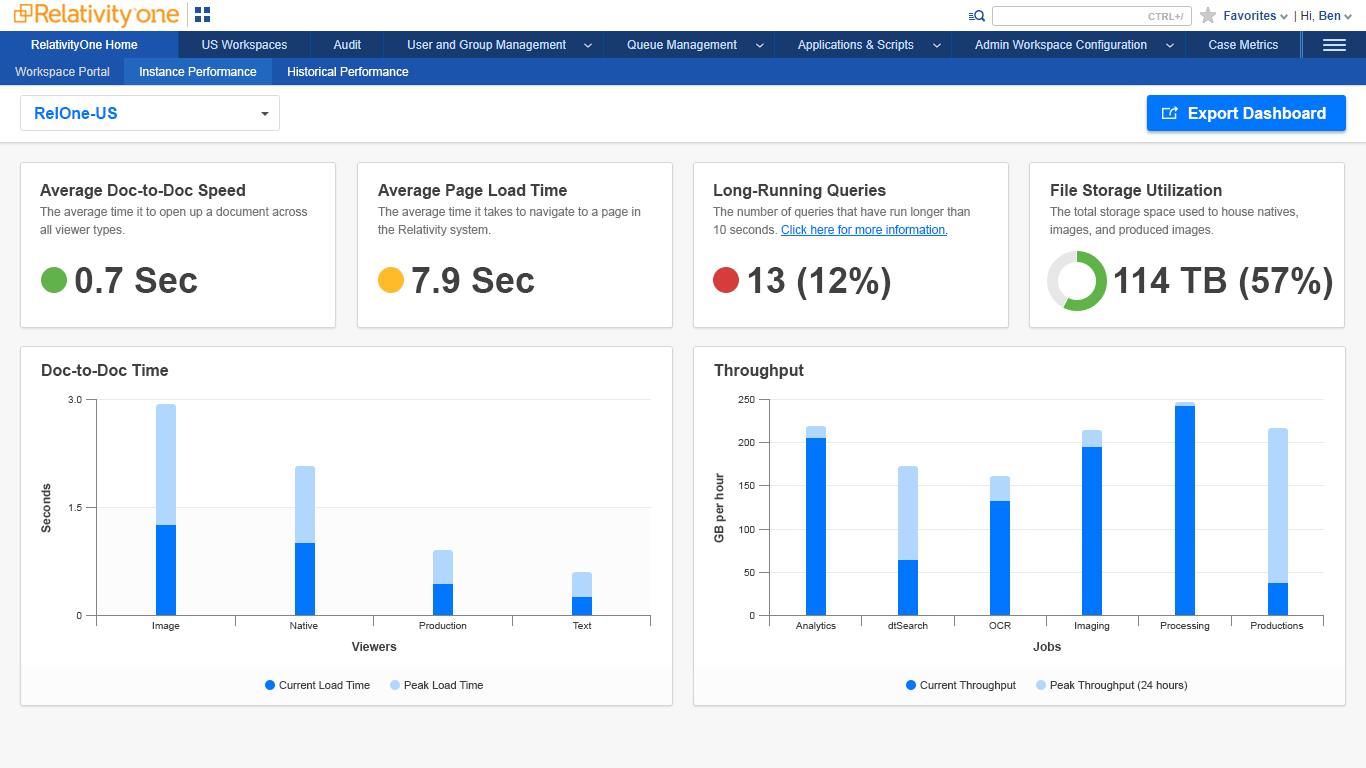Screen dimensions: 1366x768
Task: Open the RelOne-US instance dropdown
Action: click(x=150, y=113)
